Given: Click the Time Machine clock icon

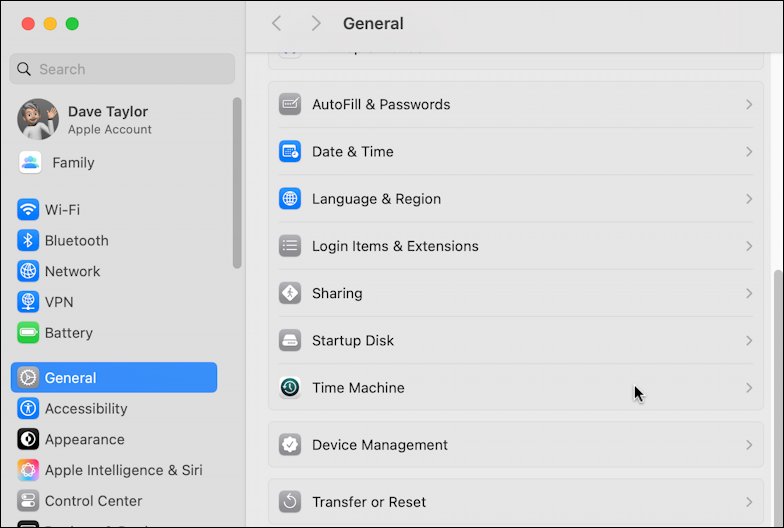Looking at the screenshot, I should (x=290, y=388).
